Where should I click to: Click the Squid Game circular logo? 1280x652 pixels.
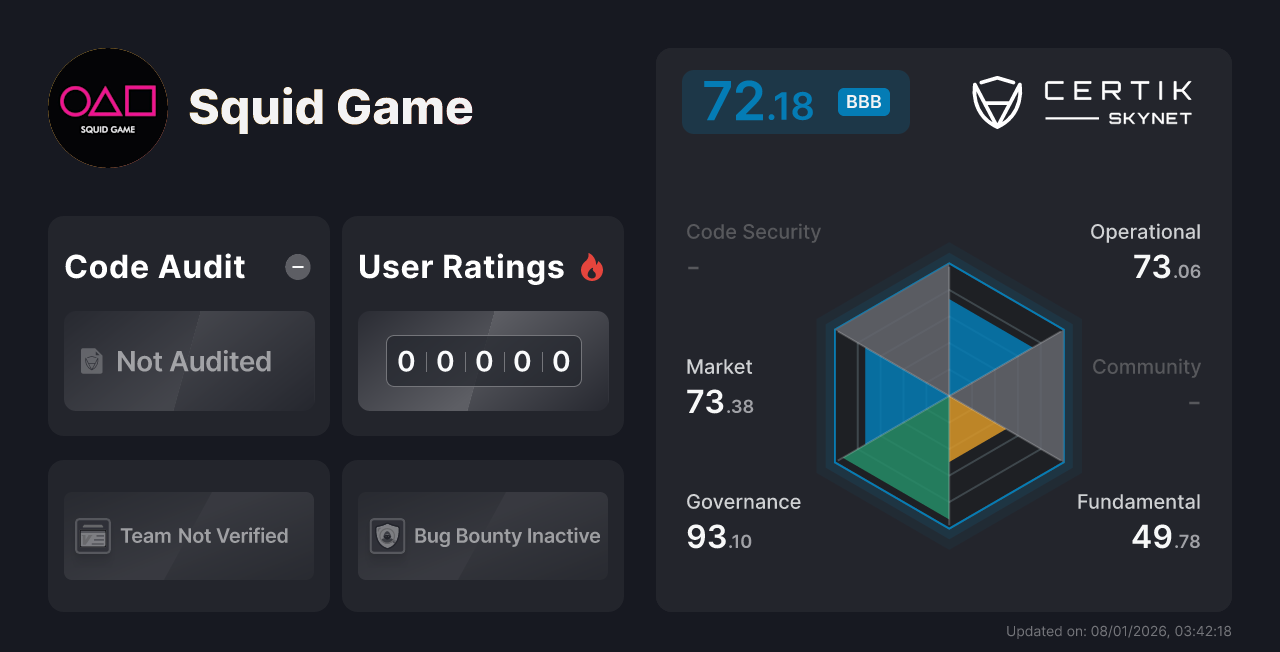[x=107, y=108]
